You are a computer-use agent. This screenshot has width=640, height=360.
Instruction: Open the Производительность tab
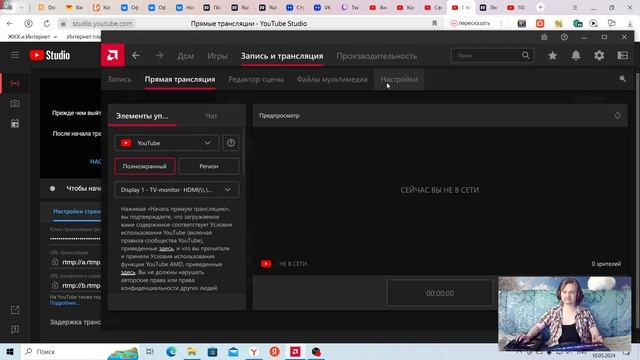point(377,56)
